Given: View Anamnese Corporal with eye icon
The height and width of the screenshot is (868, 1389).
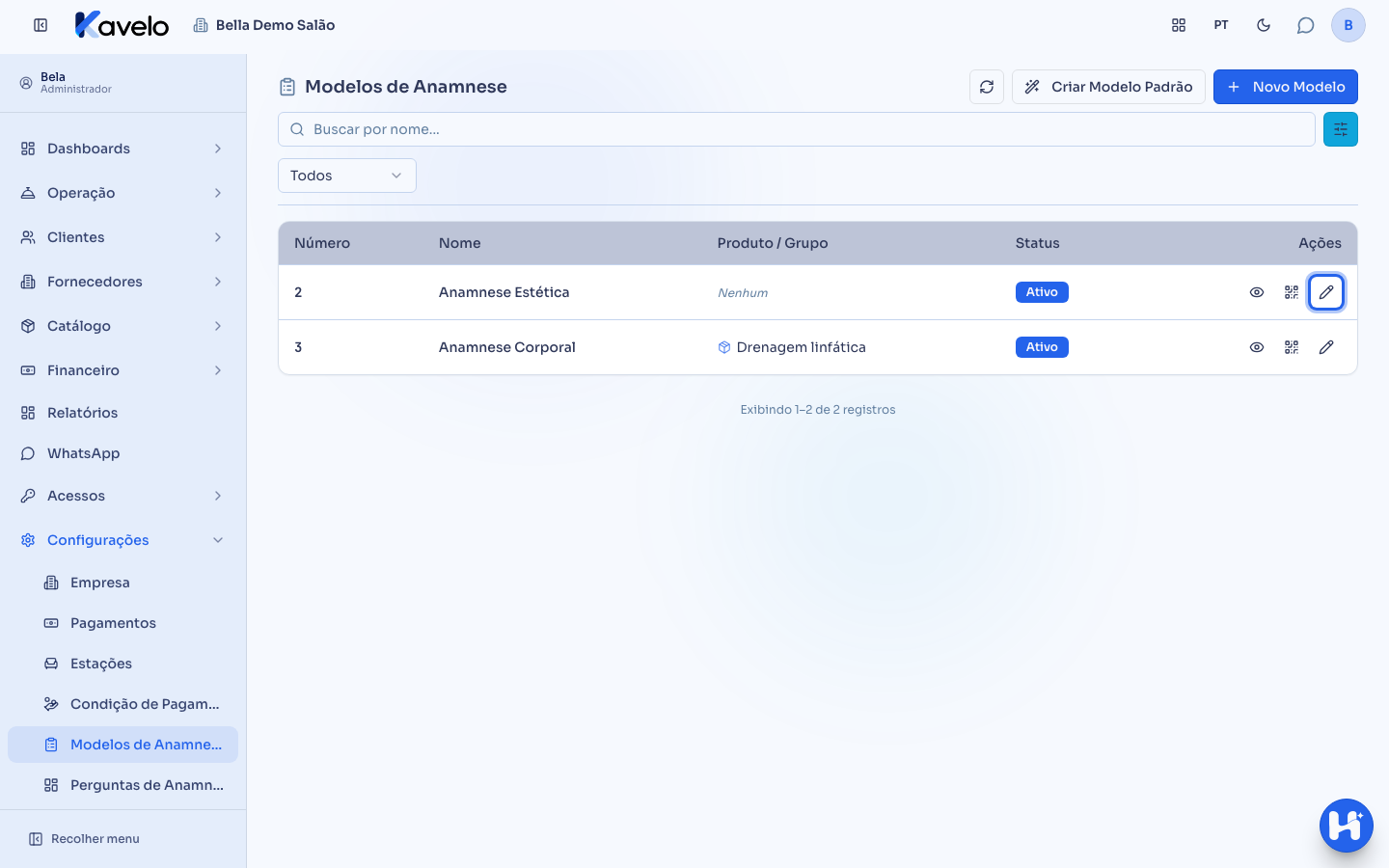Looking at the screenshot, I should 1257,347.
